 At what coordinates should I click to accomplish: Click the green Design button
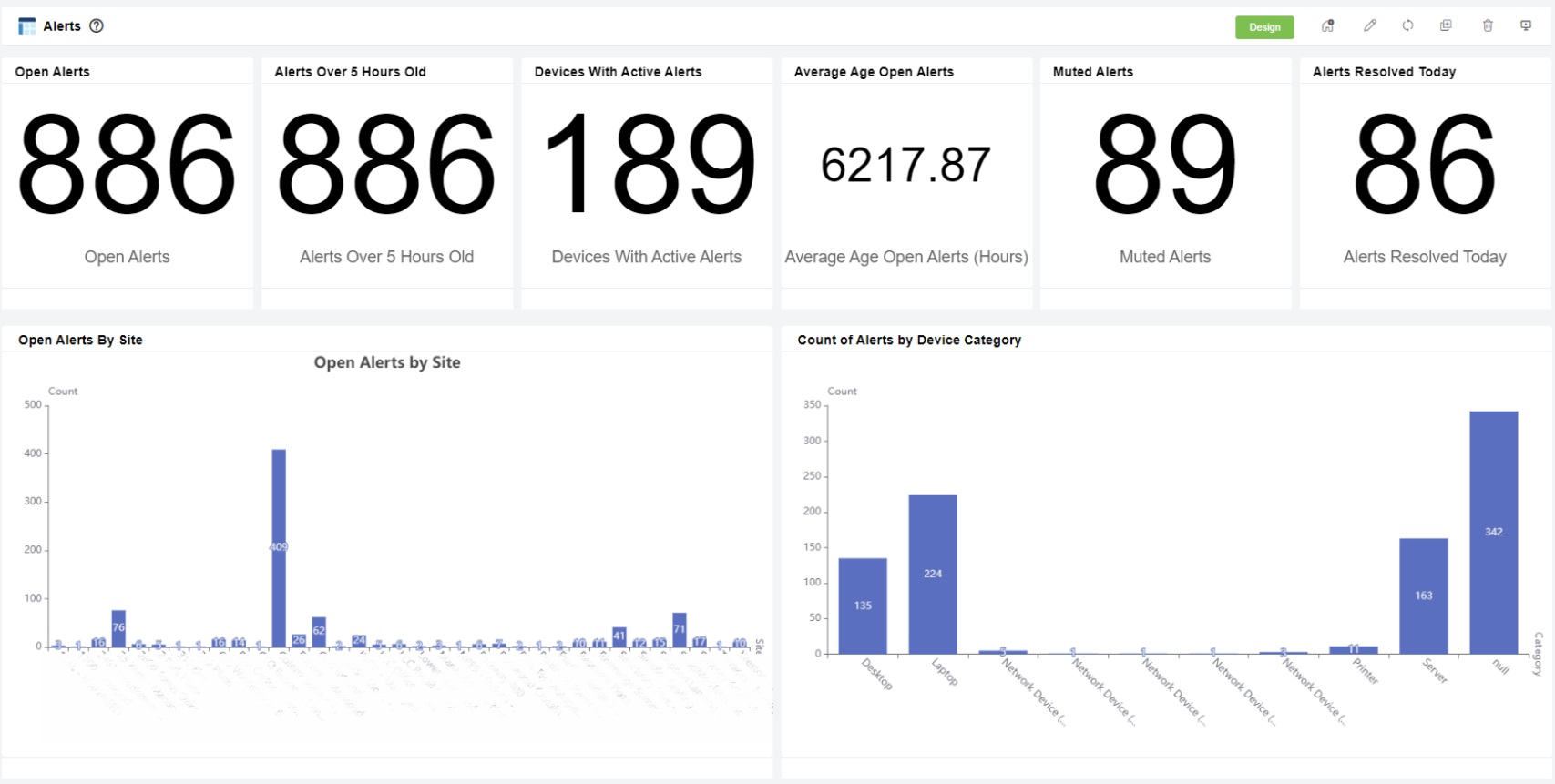tap(1264, 27)
